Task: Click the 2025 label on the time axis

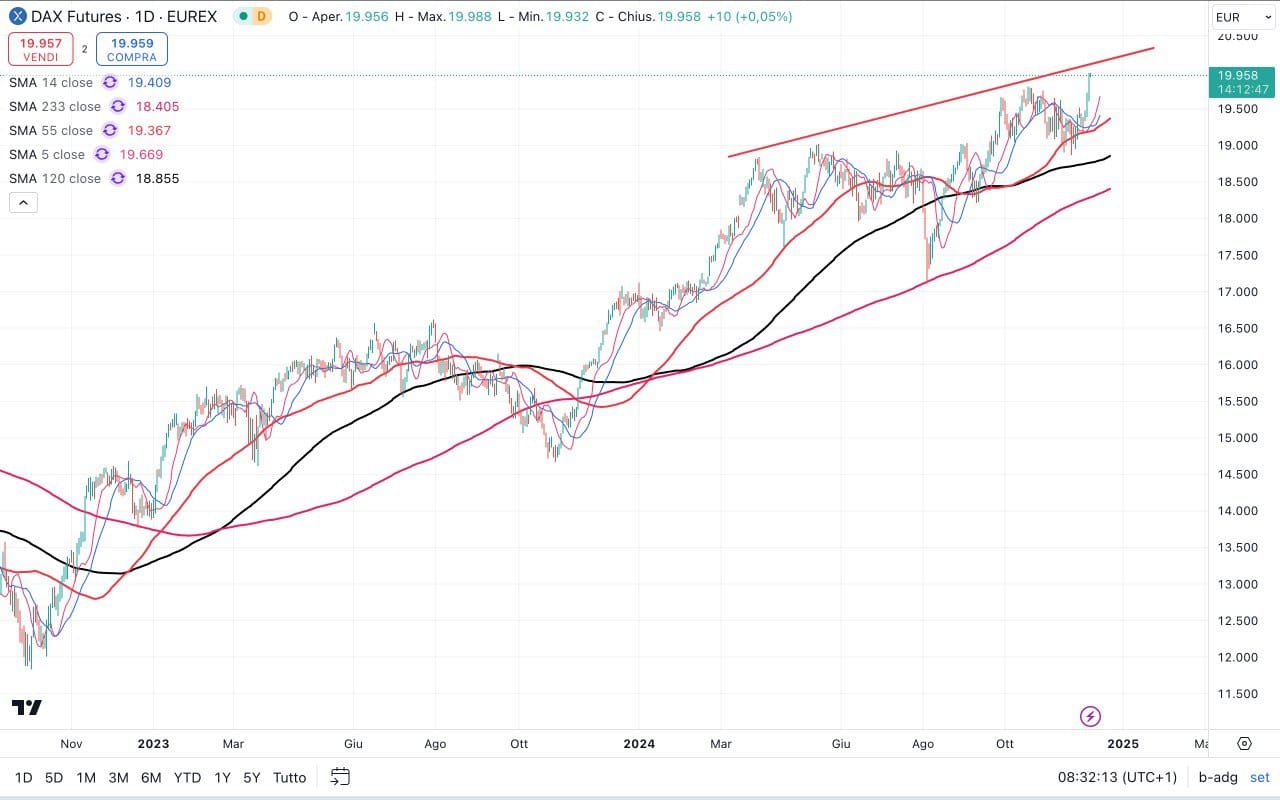Action: 1123,744
